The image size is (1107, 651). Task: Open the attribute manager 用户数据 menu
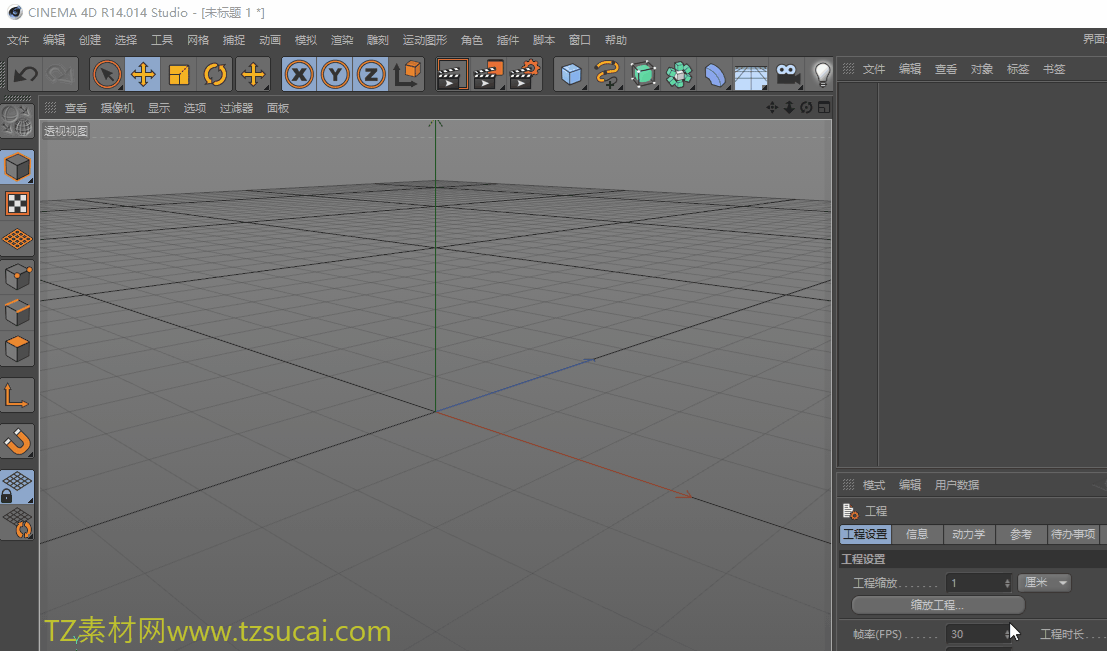tap(957, 485)
